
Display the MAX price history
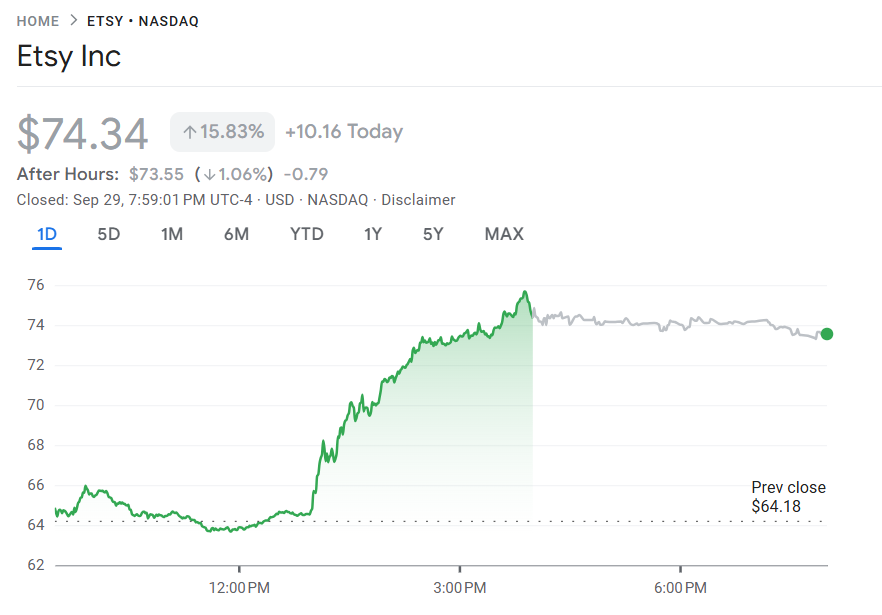[504, 235]
